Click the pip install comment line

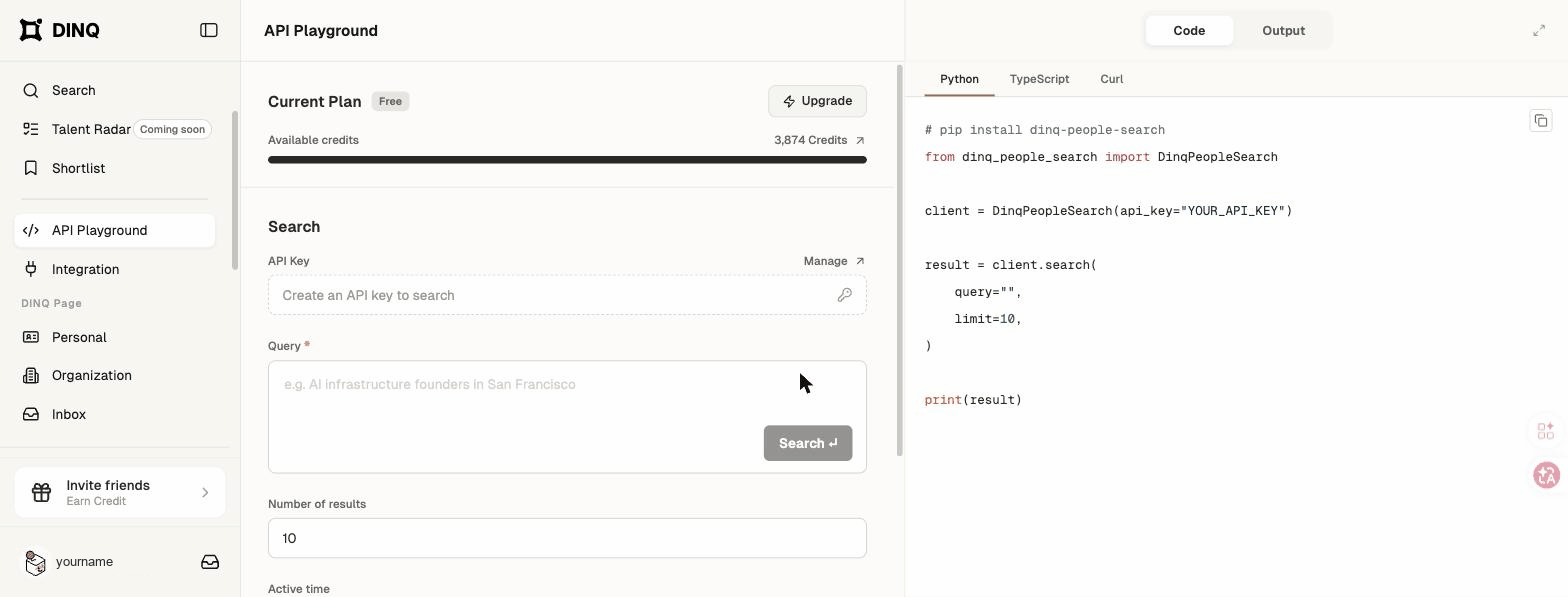click(1045, 130)
